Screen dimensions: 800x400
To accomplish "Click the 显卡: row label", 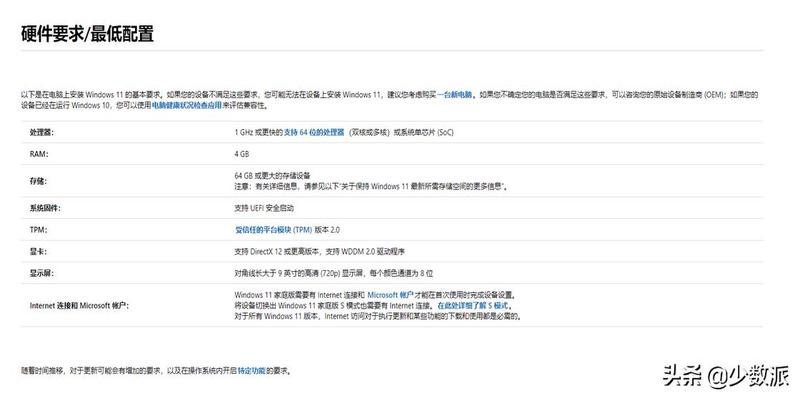I will click(38, 252).
